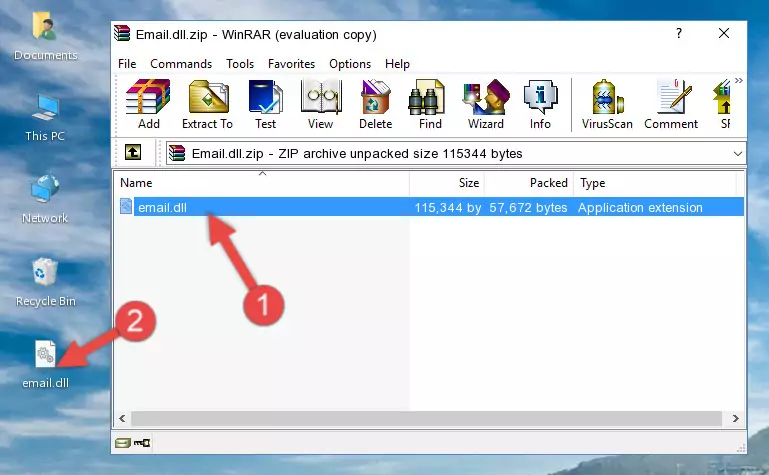Click the horizontal scrollbar left arrow
Image resolution: width=769 pixels, height=475 pixels.
point(123,419)
